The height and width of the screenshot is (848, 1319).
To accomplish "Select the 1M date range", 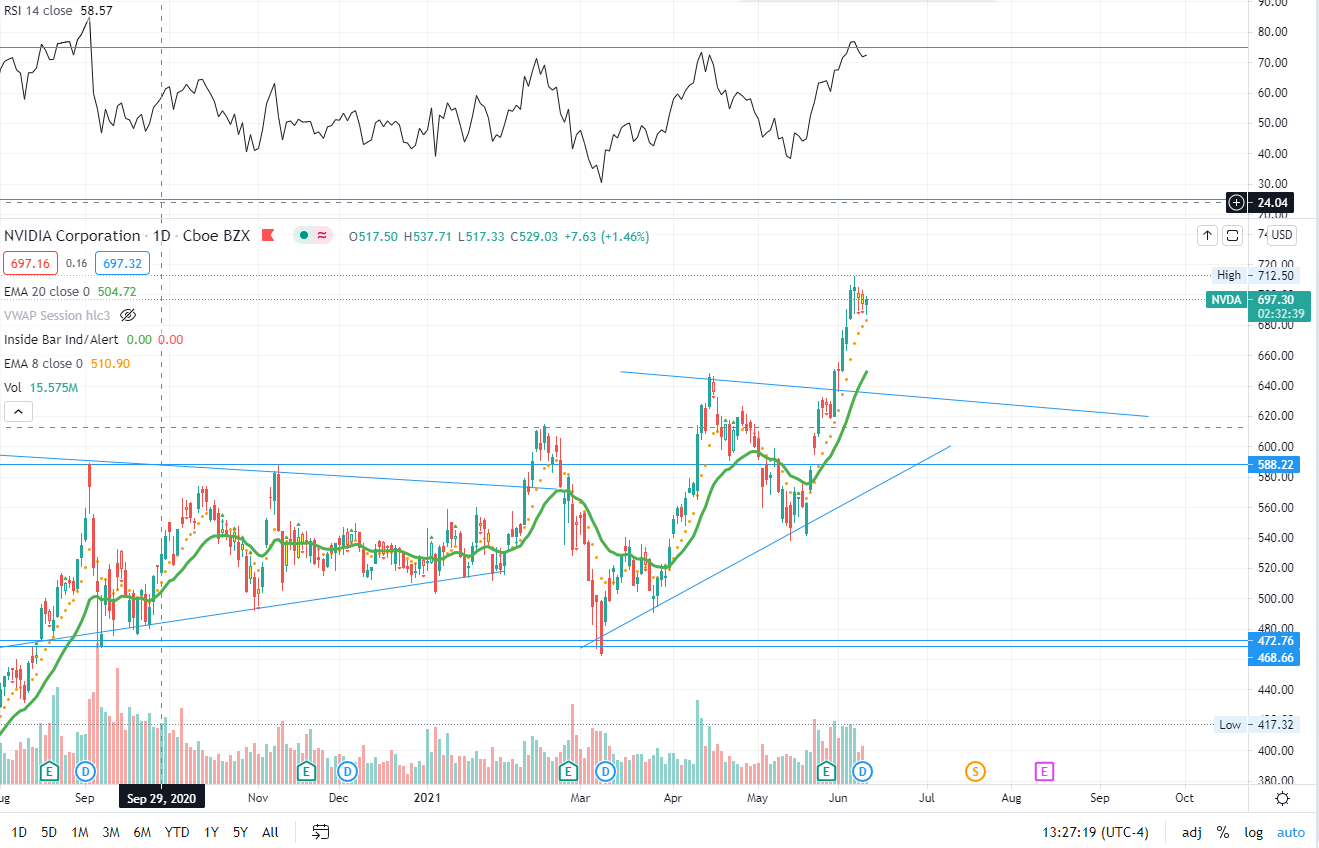I will click(80, 831).
